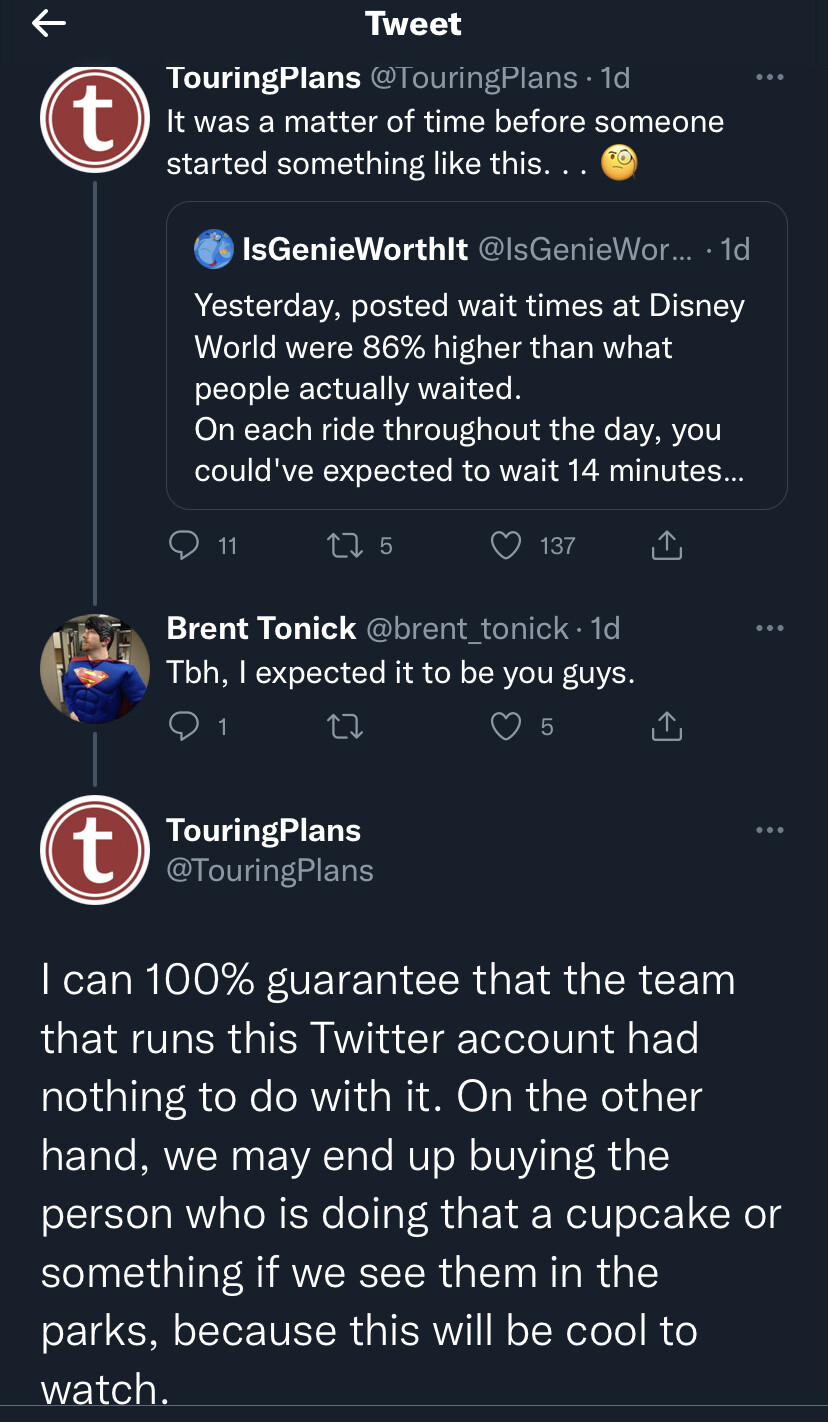The width and height of the screenshot is (828, 1422).
Task: Open the reply icon under TouringPlans' quote tweet
Action: click(x=184, y=545)
